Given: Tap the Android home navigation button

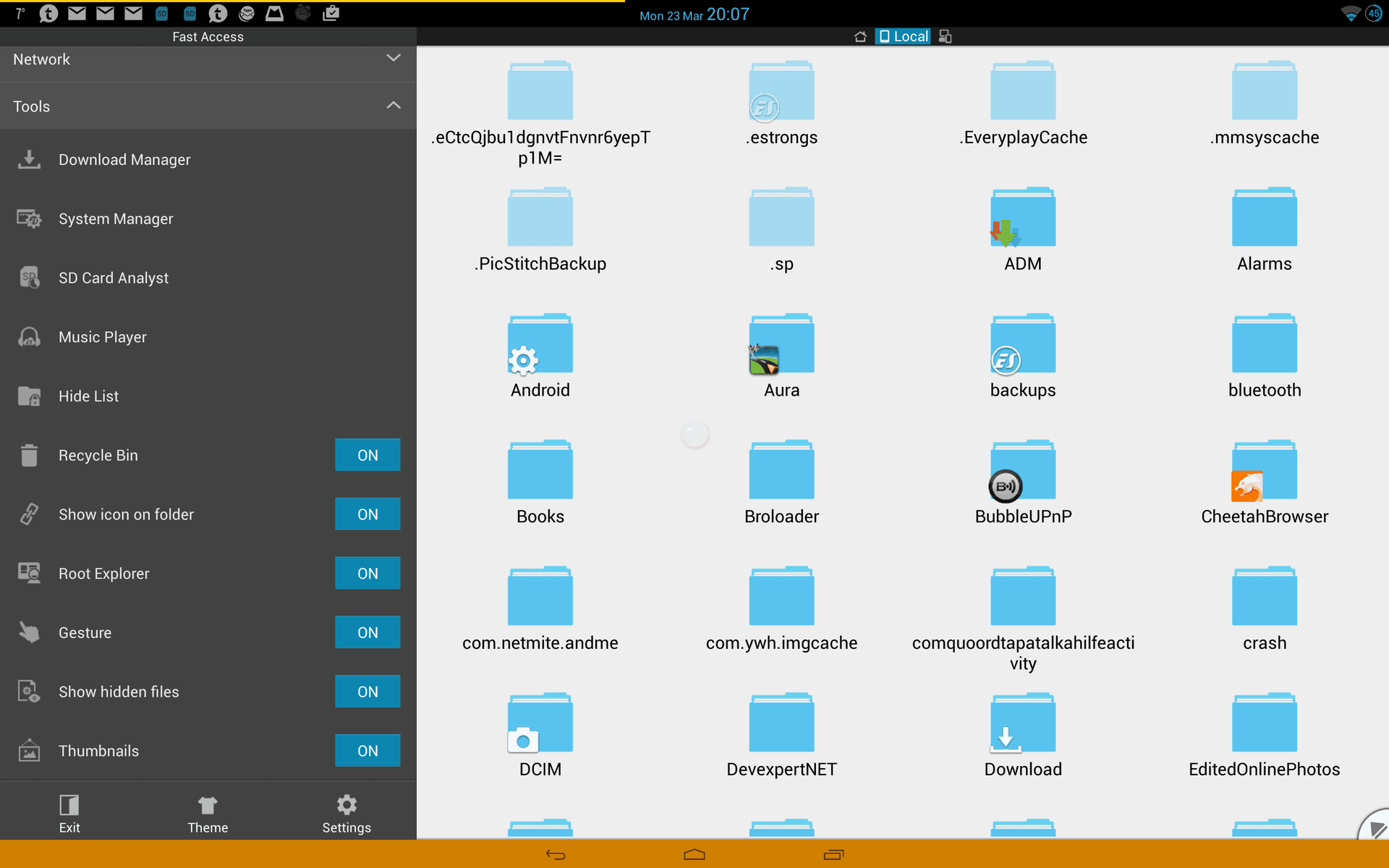Looking at the screenshot, I should coord(694,854).
